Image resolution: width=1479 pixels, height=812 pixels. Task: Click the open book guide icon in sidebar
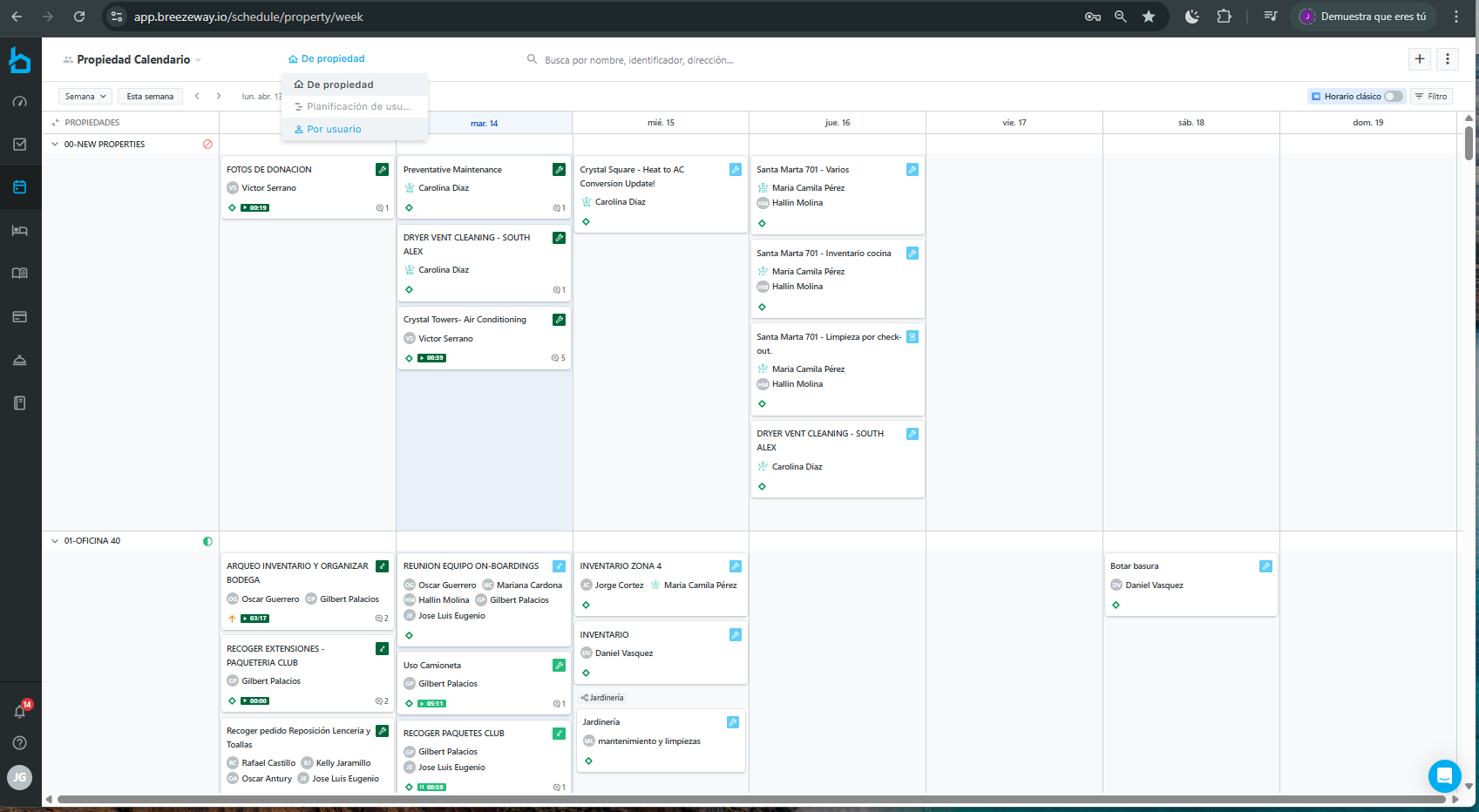[19, 274]
